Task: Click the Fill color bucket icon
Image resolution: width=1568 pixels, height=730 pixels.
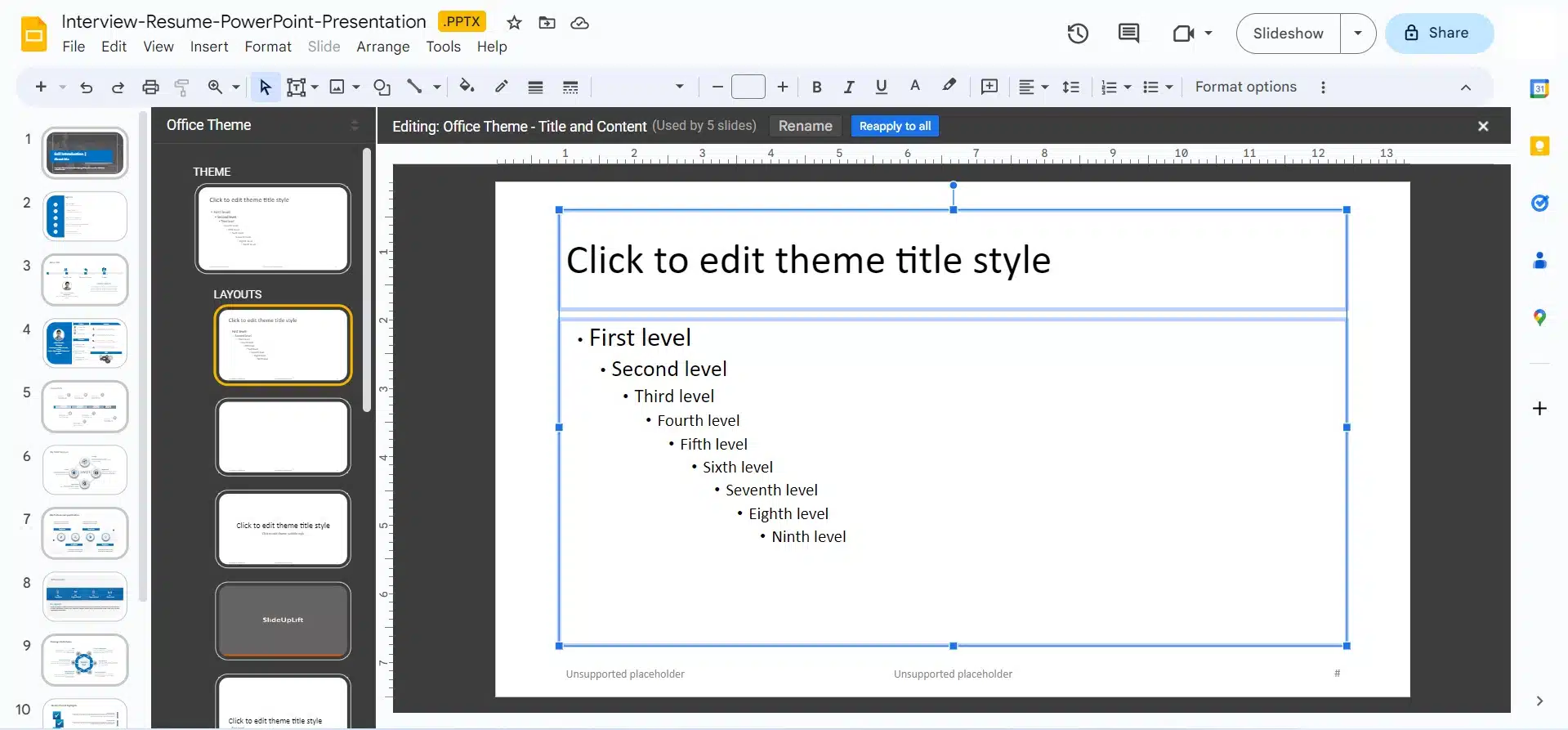Action: [x=467, y=87]
